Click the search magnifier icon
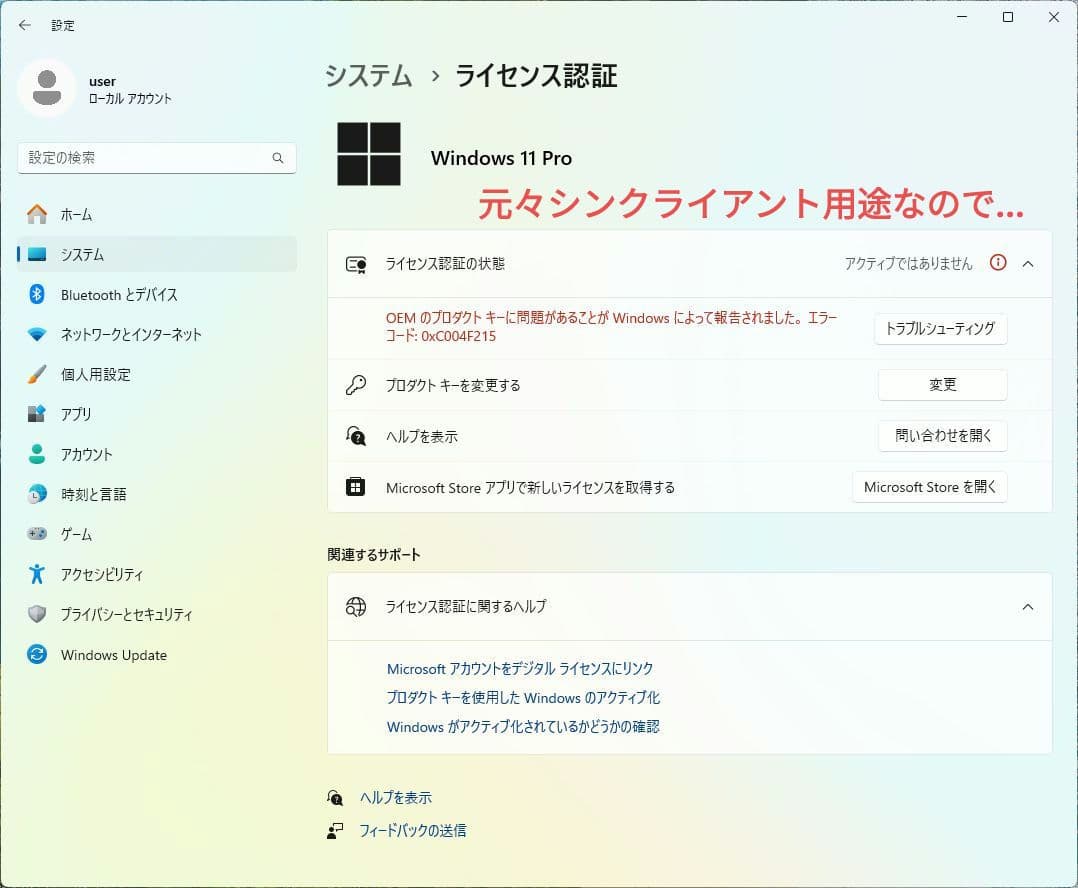 277,157
